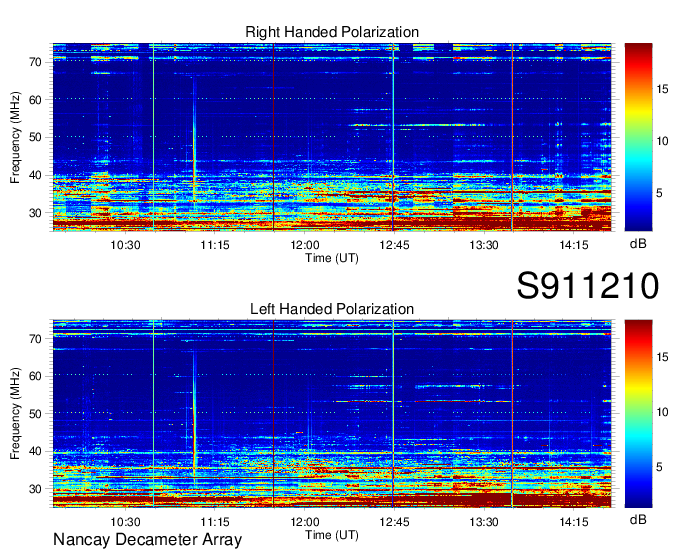Click the "Right Handed Polarization" plot title
Image resolution: width=680 pixels, height=552 pixels.
(332, 32)
